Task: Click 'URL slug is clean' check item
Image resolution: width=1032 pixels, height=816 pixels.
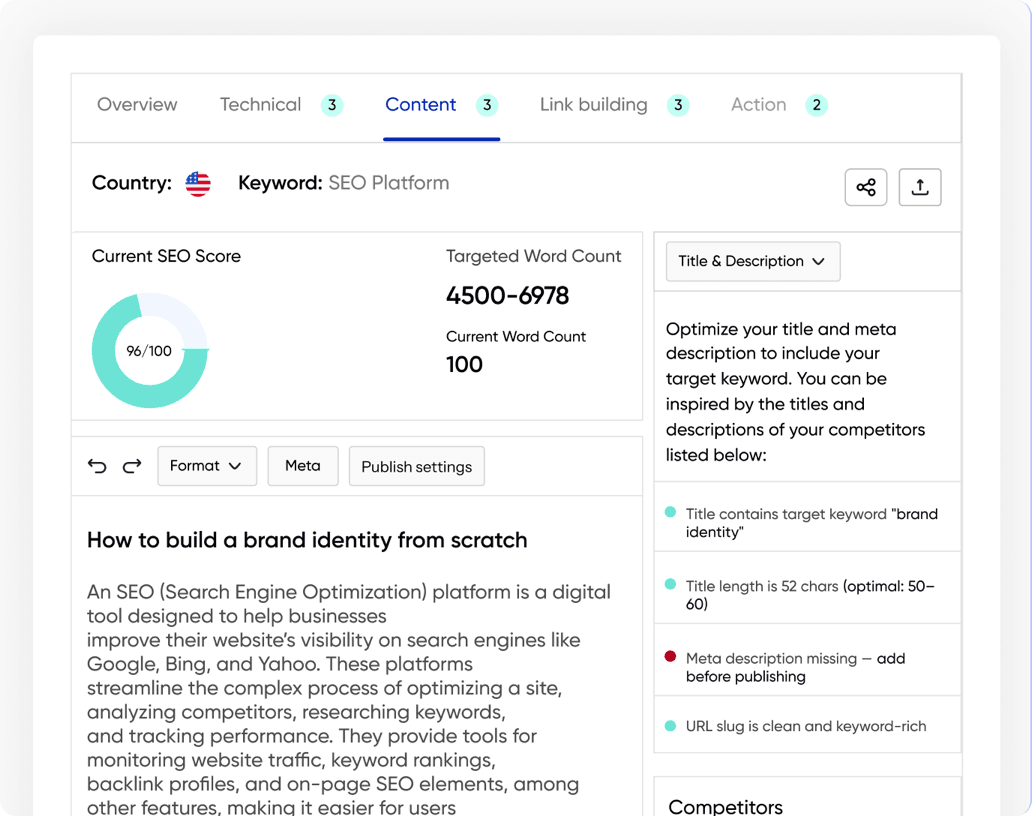Action: (808, 726)
